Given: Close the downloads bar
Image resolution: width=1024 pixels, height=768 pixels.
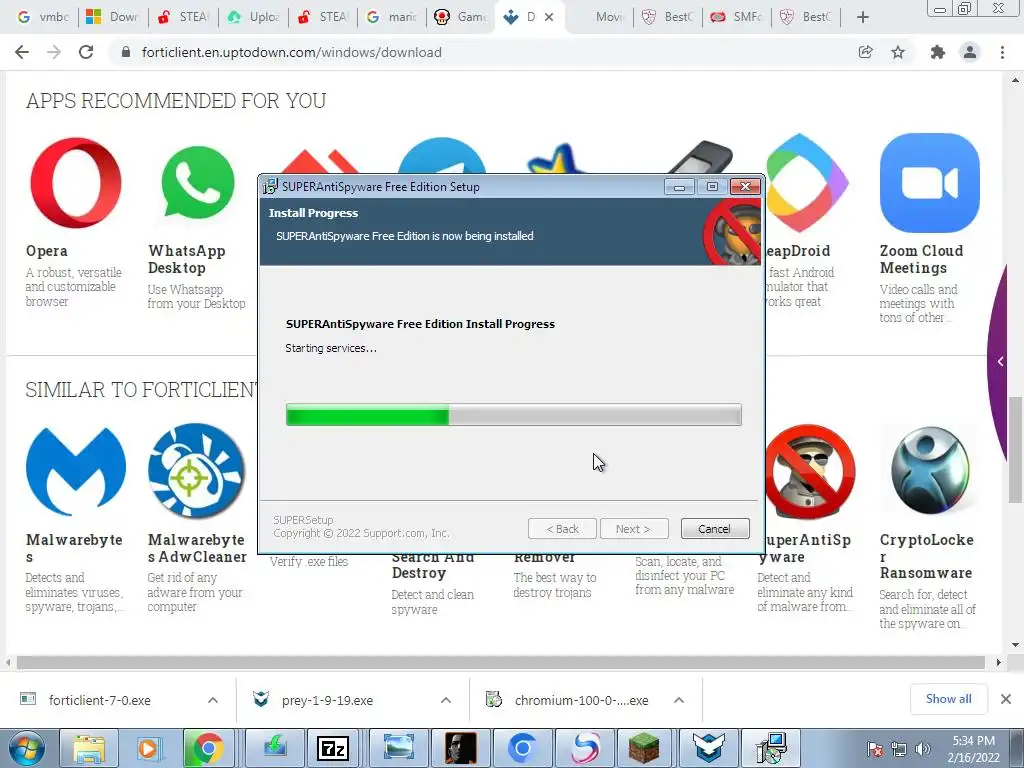Looking at the screenshot, I should [1006, 699].
